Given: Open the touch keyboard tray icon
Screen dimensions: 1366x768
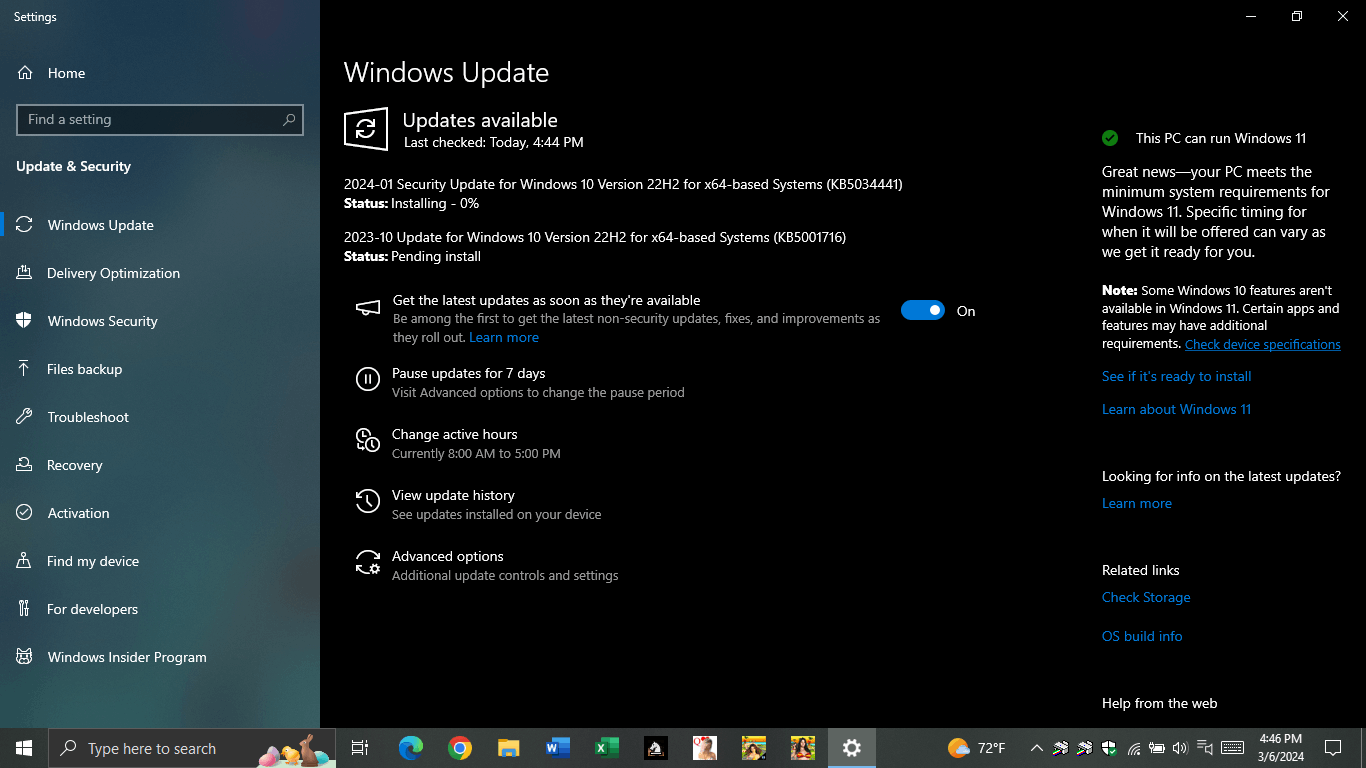Looking at the screenshot, I should 1232,748.
